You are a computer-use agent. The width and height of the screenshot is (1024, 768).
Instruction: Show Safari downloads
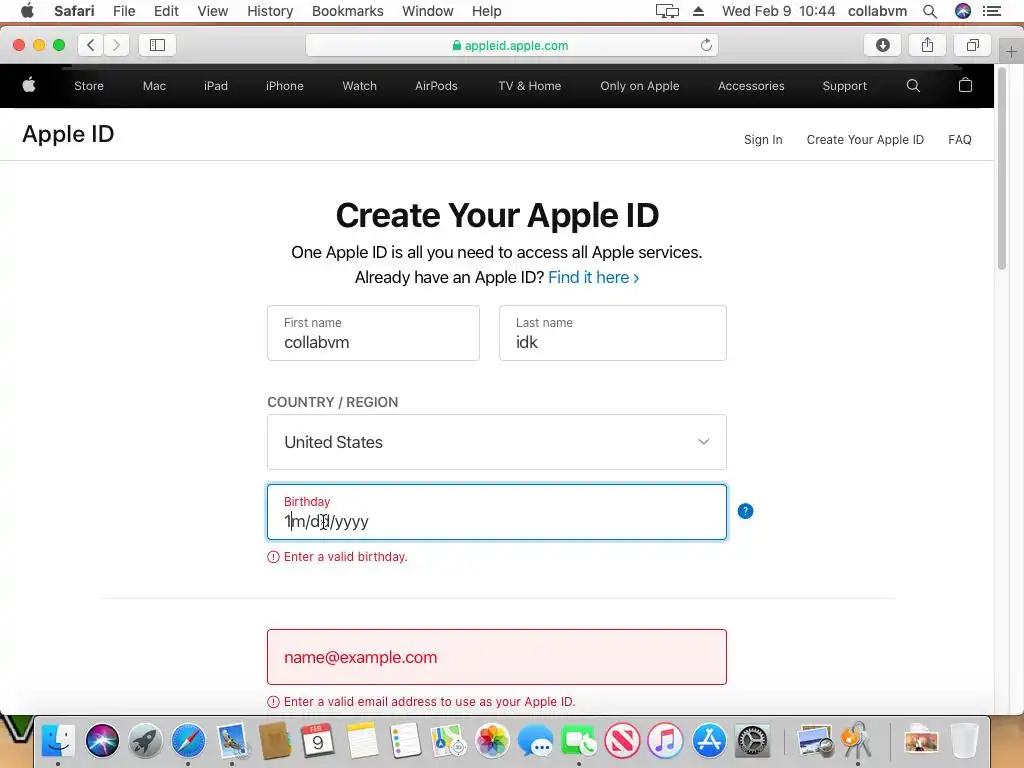882,45
